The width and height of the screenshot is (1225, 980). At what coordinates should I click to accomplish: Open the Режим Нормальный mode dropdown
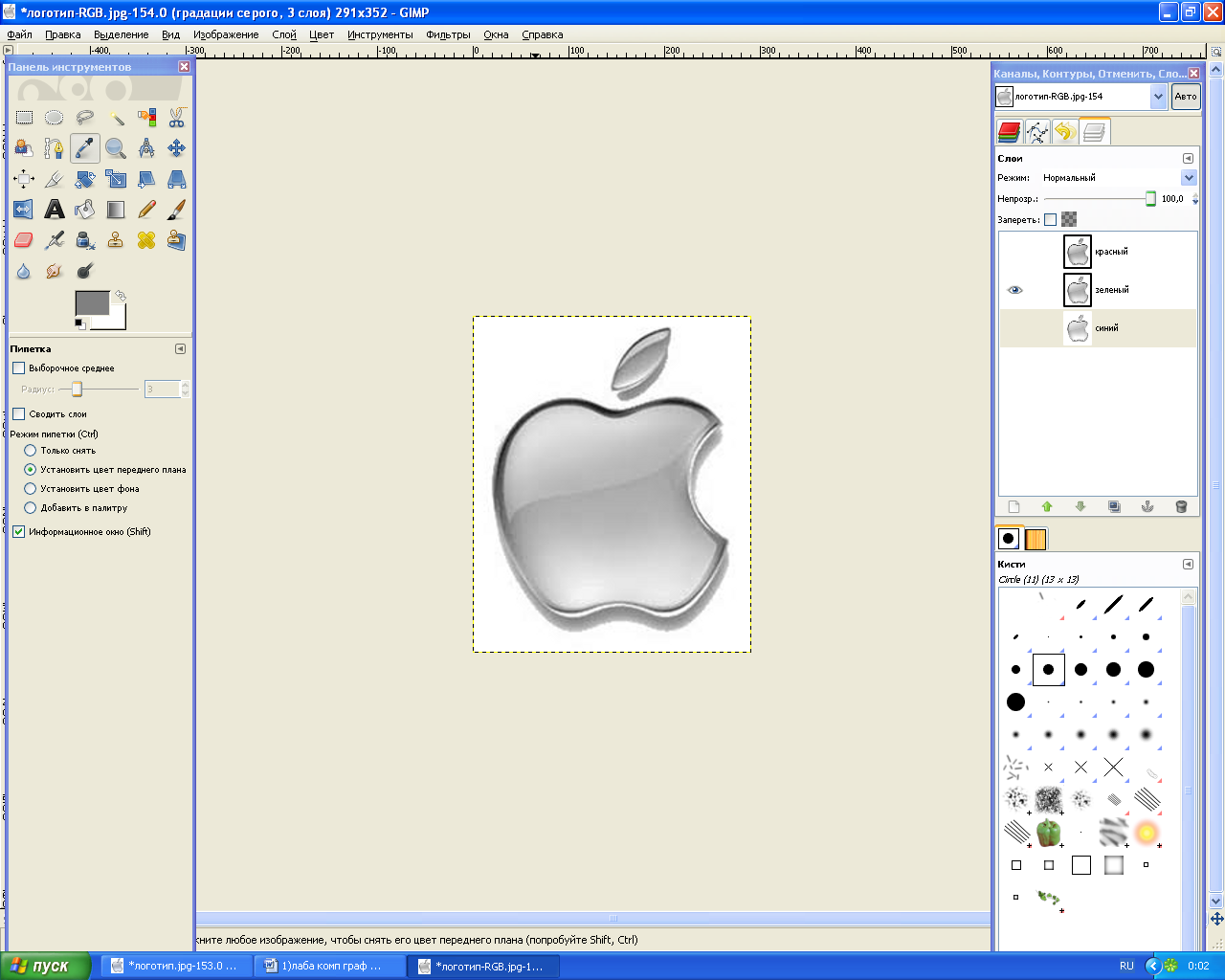pos(1189,177)
